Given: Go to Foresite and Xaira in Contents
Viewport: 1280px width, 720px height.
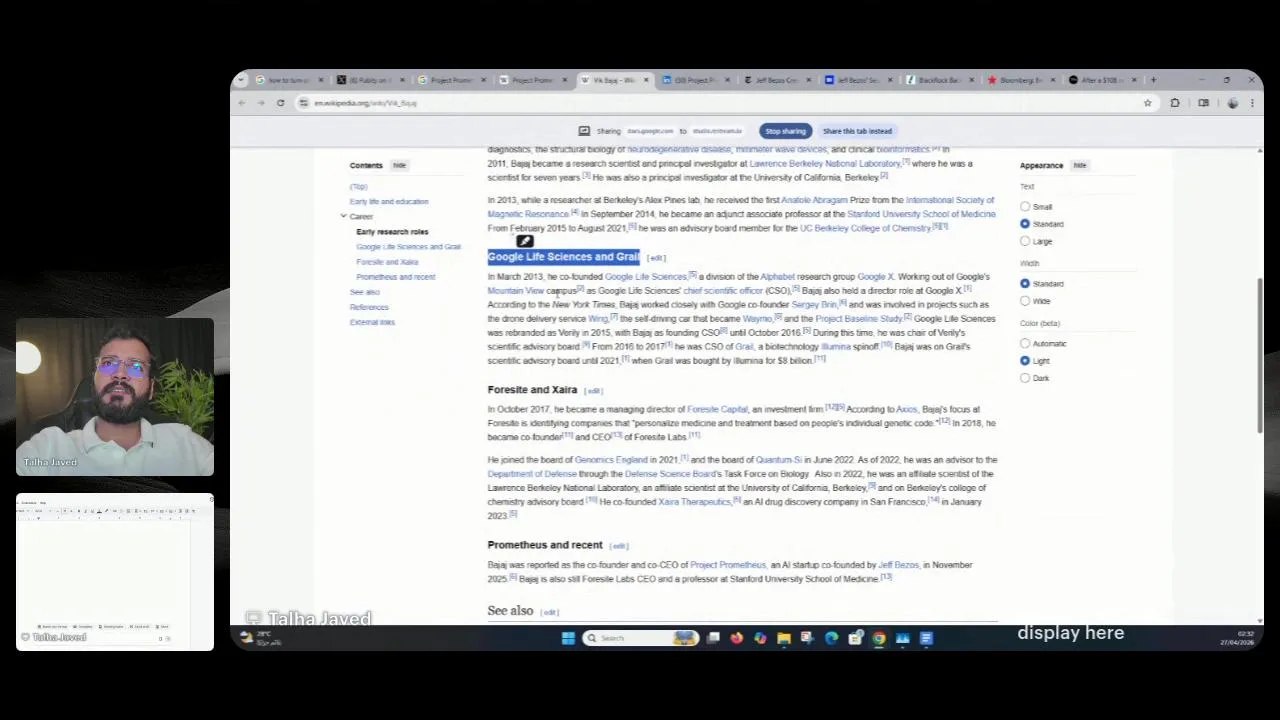Looking at the screenshot, I should point(387,262).
